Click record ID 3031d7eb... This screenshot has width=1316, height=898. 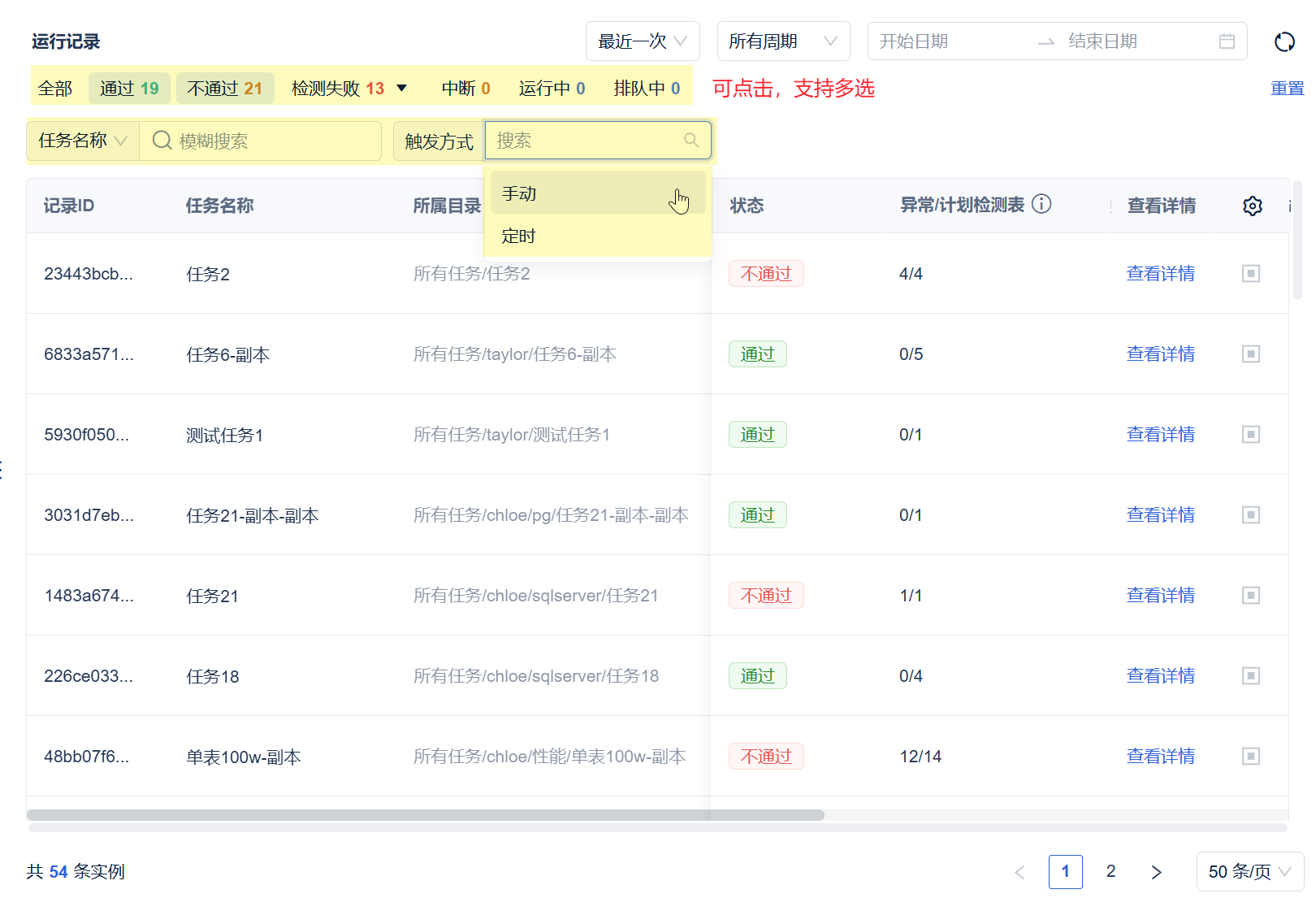(89, 515)
